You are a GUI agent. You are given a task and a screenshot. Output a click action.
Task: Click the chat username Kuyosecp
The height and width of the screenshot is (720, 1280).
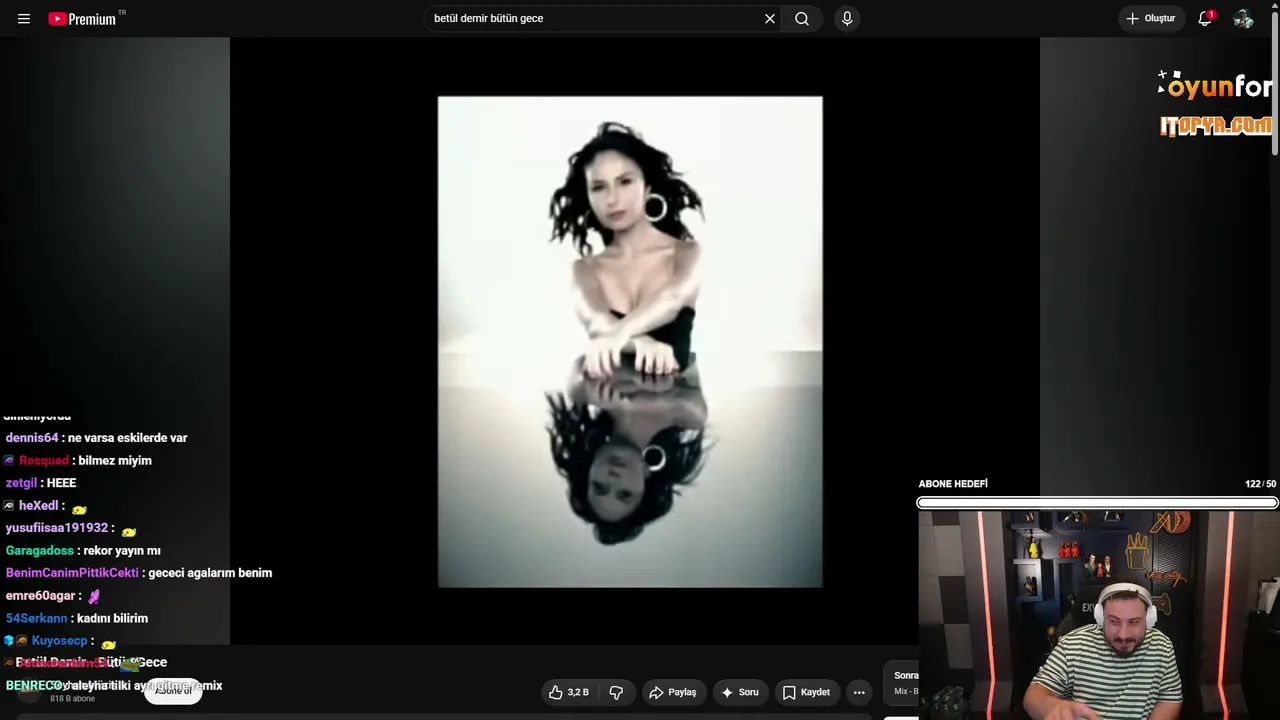60,641
